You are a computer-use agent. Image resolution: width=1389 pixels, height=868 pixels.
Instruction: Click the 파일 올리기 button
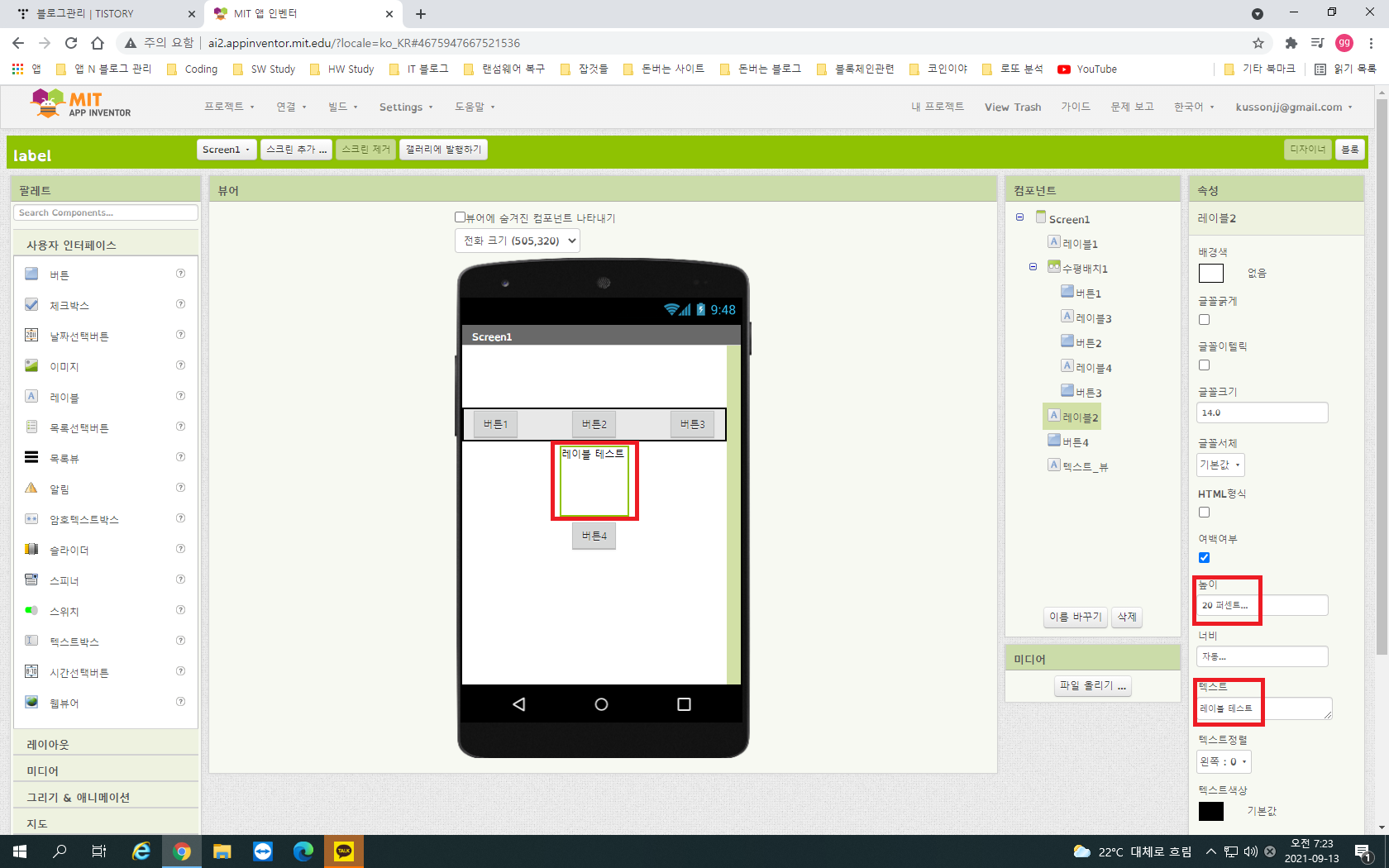[x=1093, y=685]
